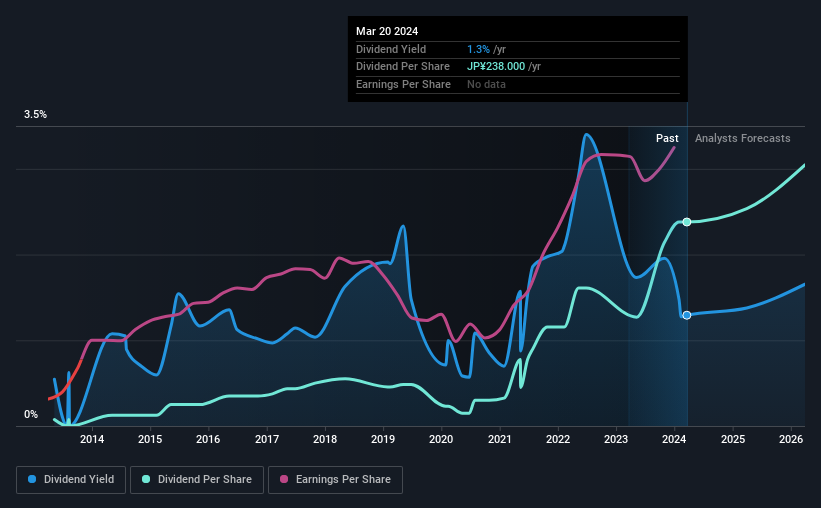This screenshot has height=508, width=821.
Task: Click the JP¥238.000 value in tooltip
Action: pyautogui.click(x=496, y=67)
